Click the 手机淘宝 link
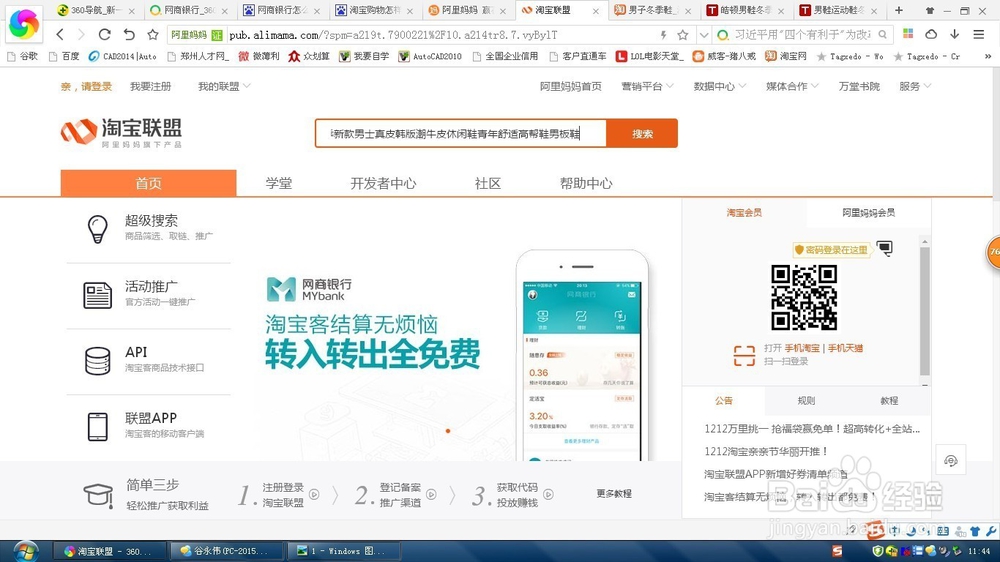The width and height of the screenshot is (1000, 562). coord(802,348)
